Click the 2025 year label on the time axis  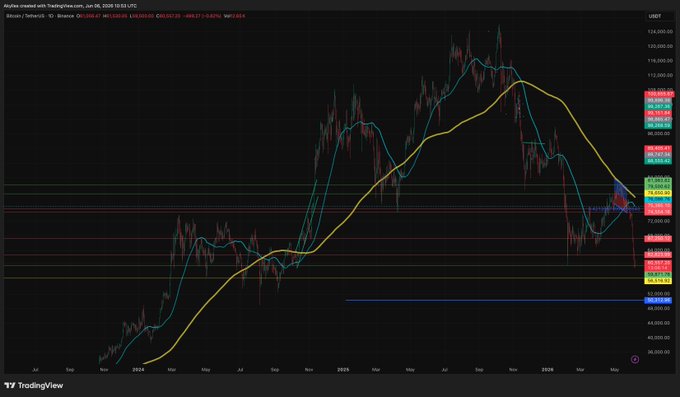click(x=343, y=370)
